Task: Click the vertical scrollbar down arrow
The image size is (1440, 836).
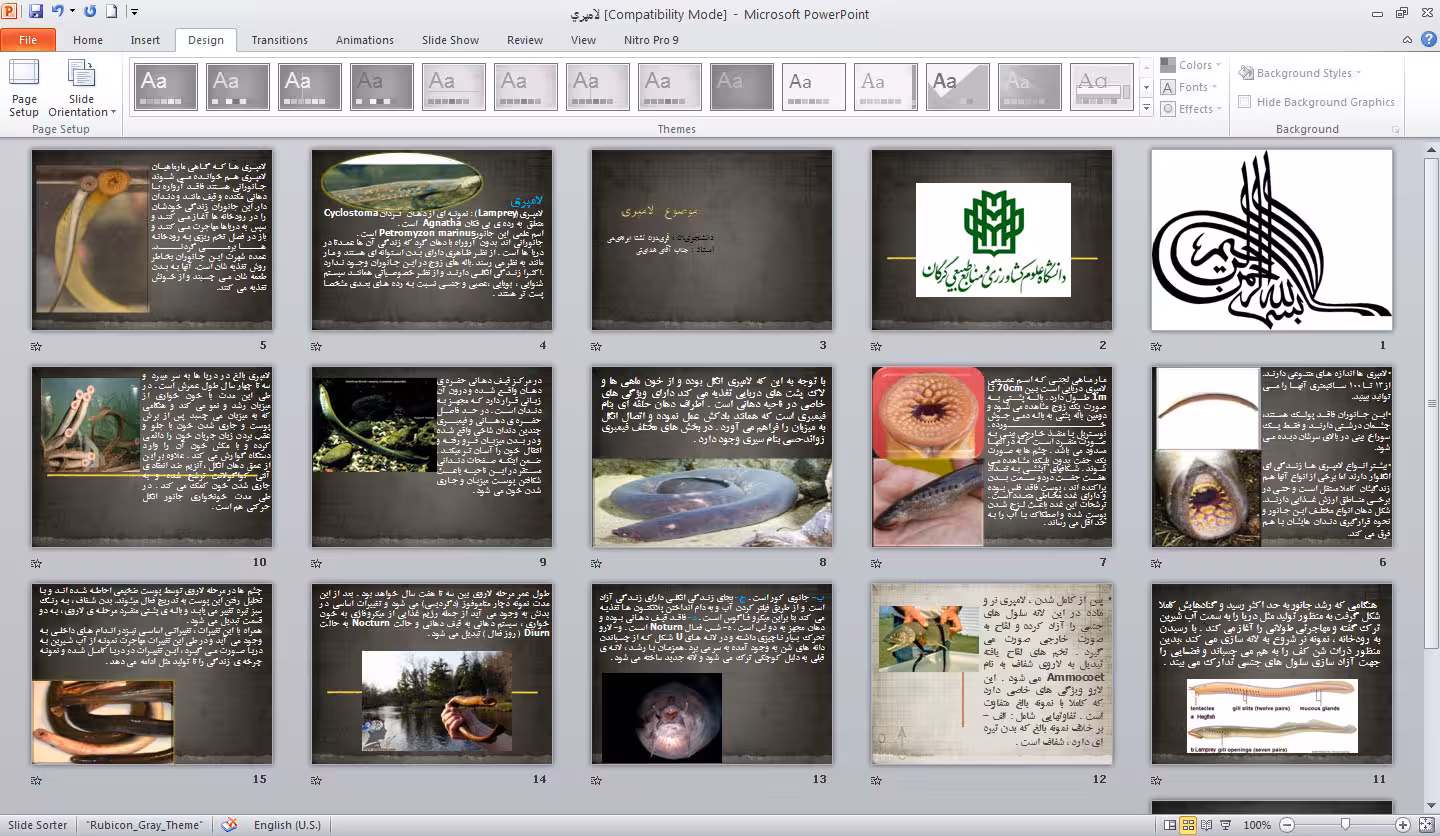Action: pos(1430,805)
